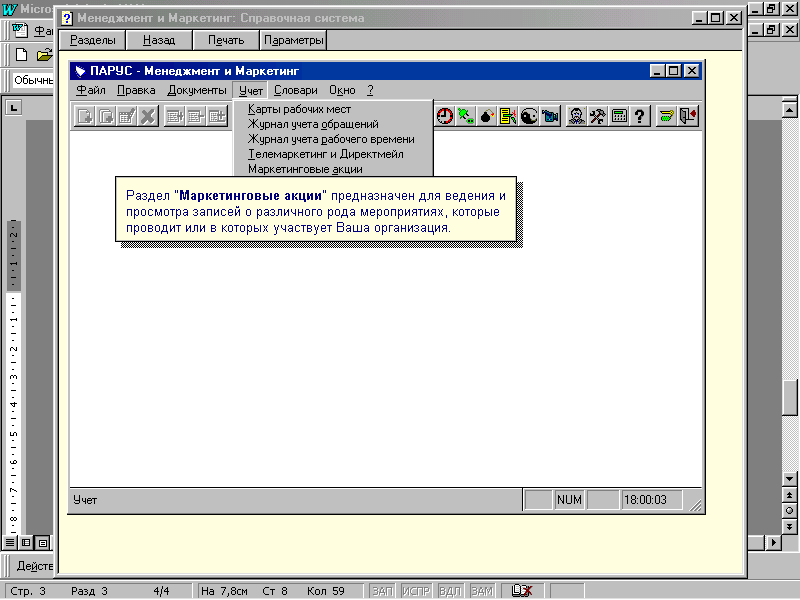
Task: Click the Печать button in help window
Action: click(x=226, y=40)
